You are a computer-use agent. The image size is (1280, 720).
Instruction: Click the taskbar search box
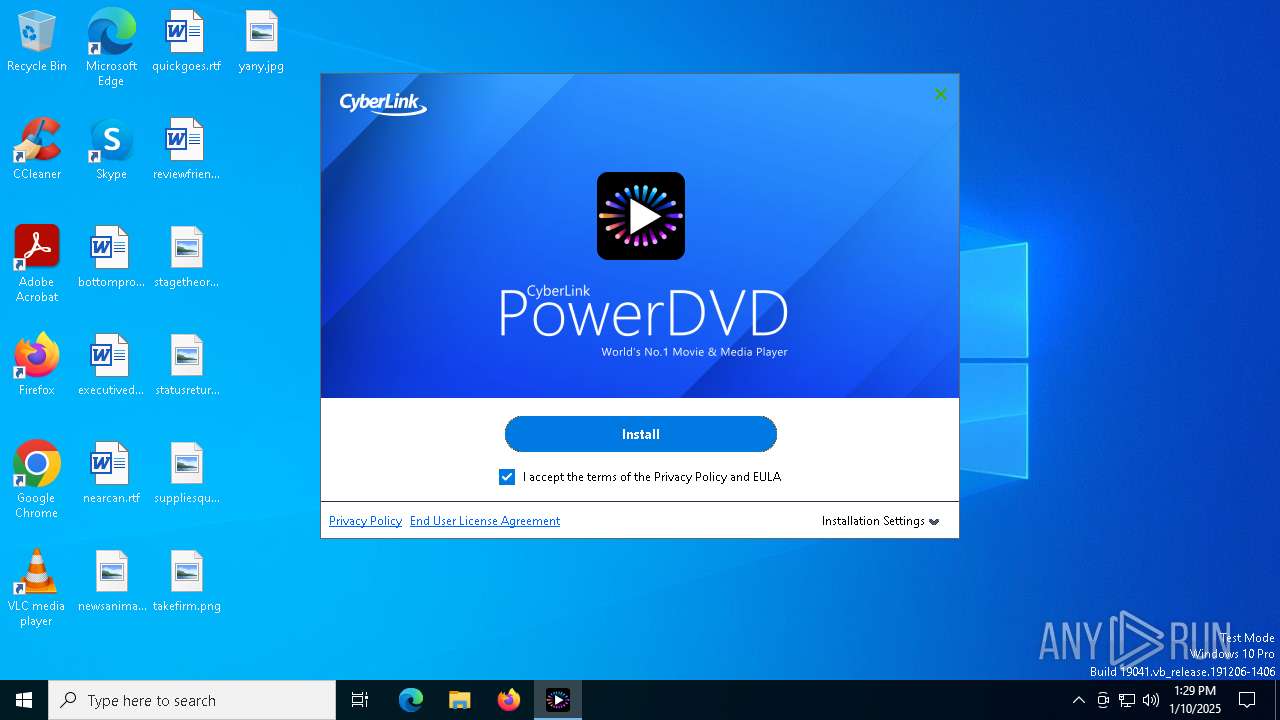click(192, 700)
